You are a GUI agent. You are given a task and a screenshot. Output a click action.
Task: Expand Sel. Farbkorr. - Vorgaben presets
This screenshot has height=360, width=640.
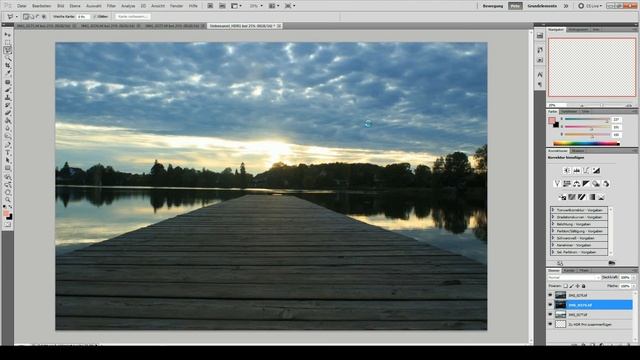pyautogui.click(x=553, y=252)
